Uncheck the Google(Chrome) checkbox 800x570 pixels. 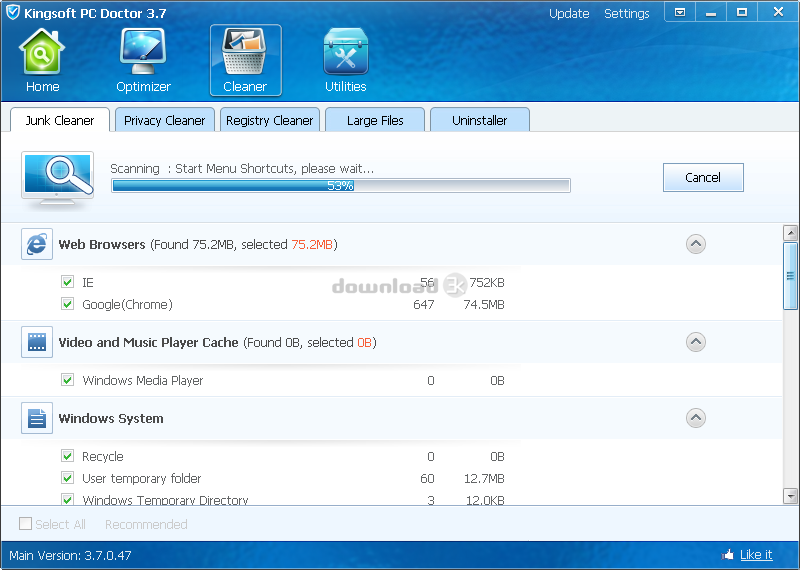(67, 304)
